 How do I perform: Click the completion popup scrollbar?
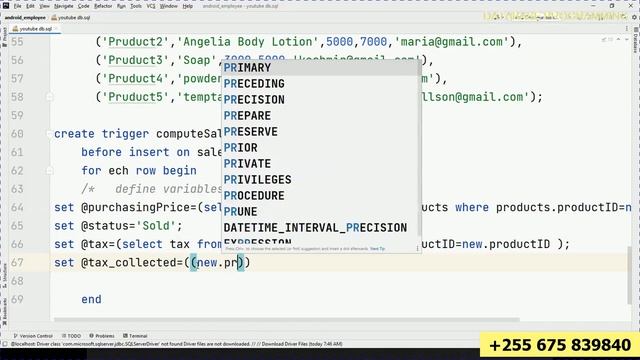[x=420, y=147]
